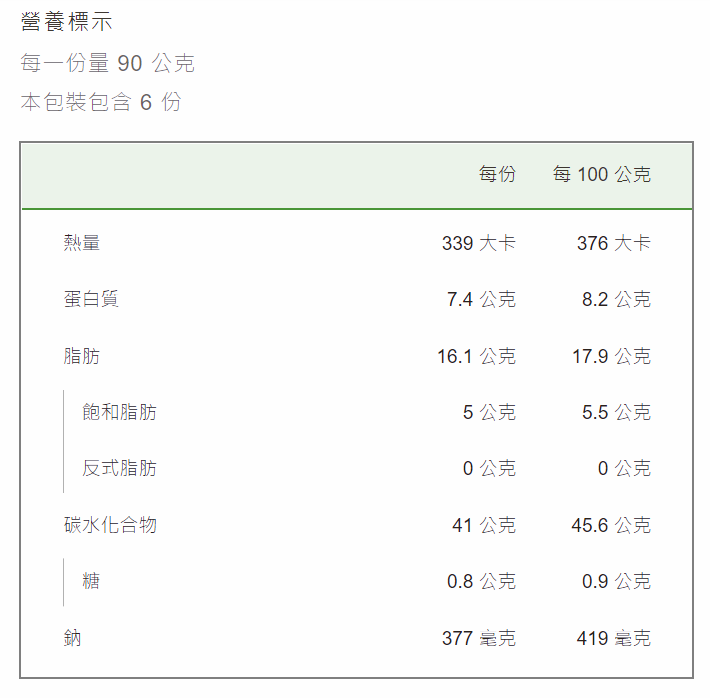Select the 每一份量 90 公克 text

pos(107,63)
